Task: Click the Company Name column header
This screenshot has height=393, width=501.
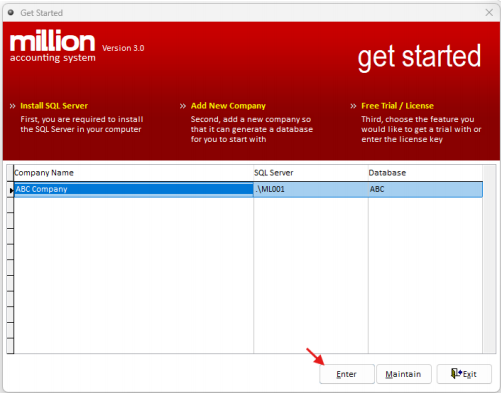Action: tap(133, 173)
